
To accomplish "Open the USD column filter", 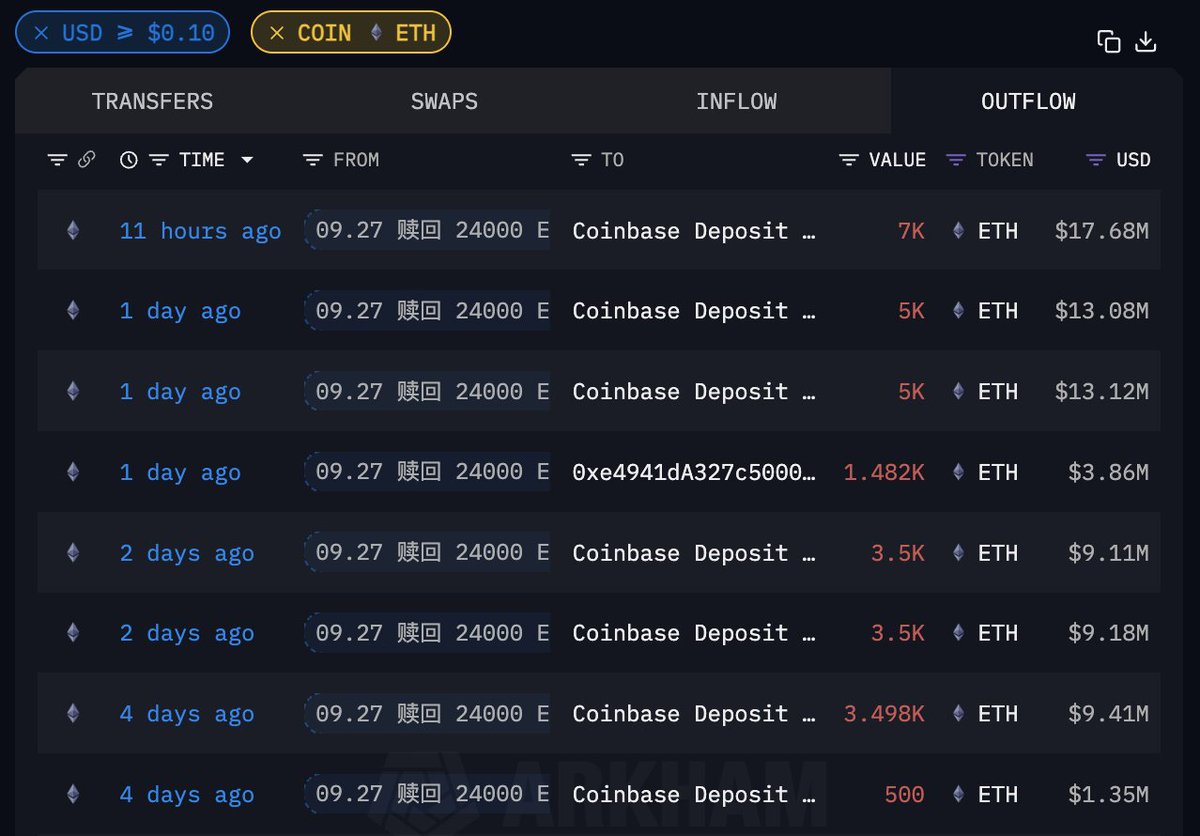I will click(1096, 160).
